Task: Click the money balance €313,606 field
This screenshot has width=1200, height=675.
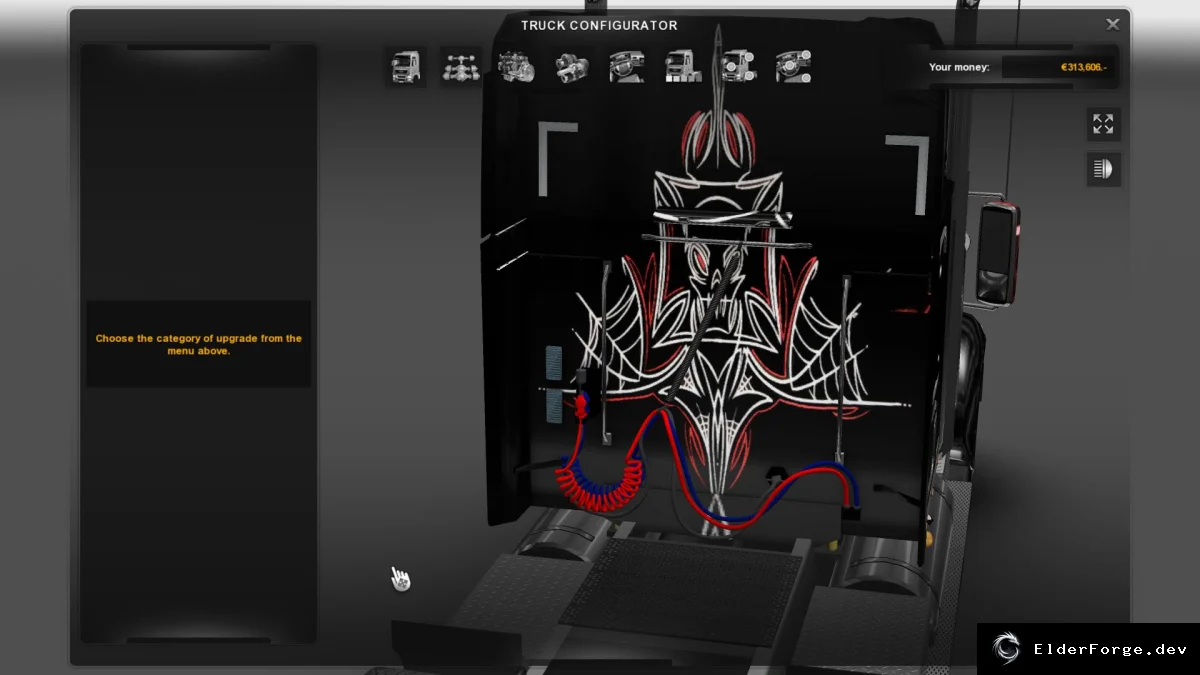Action: click(x=1059, y=67)
